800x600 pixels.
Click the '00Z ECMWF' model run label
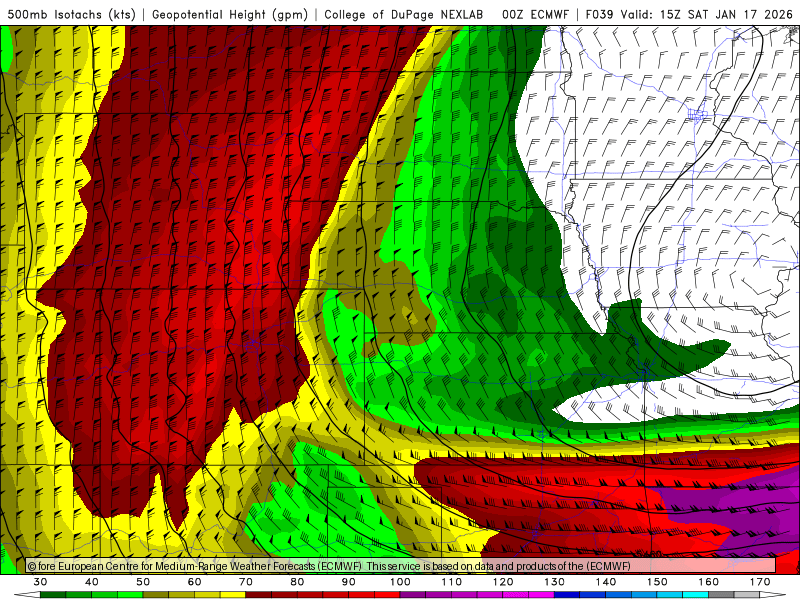pyautogui.click(x=535, y=15)
